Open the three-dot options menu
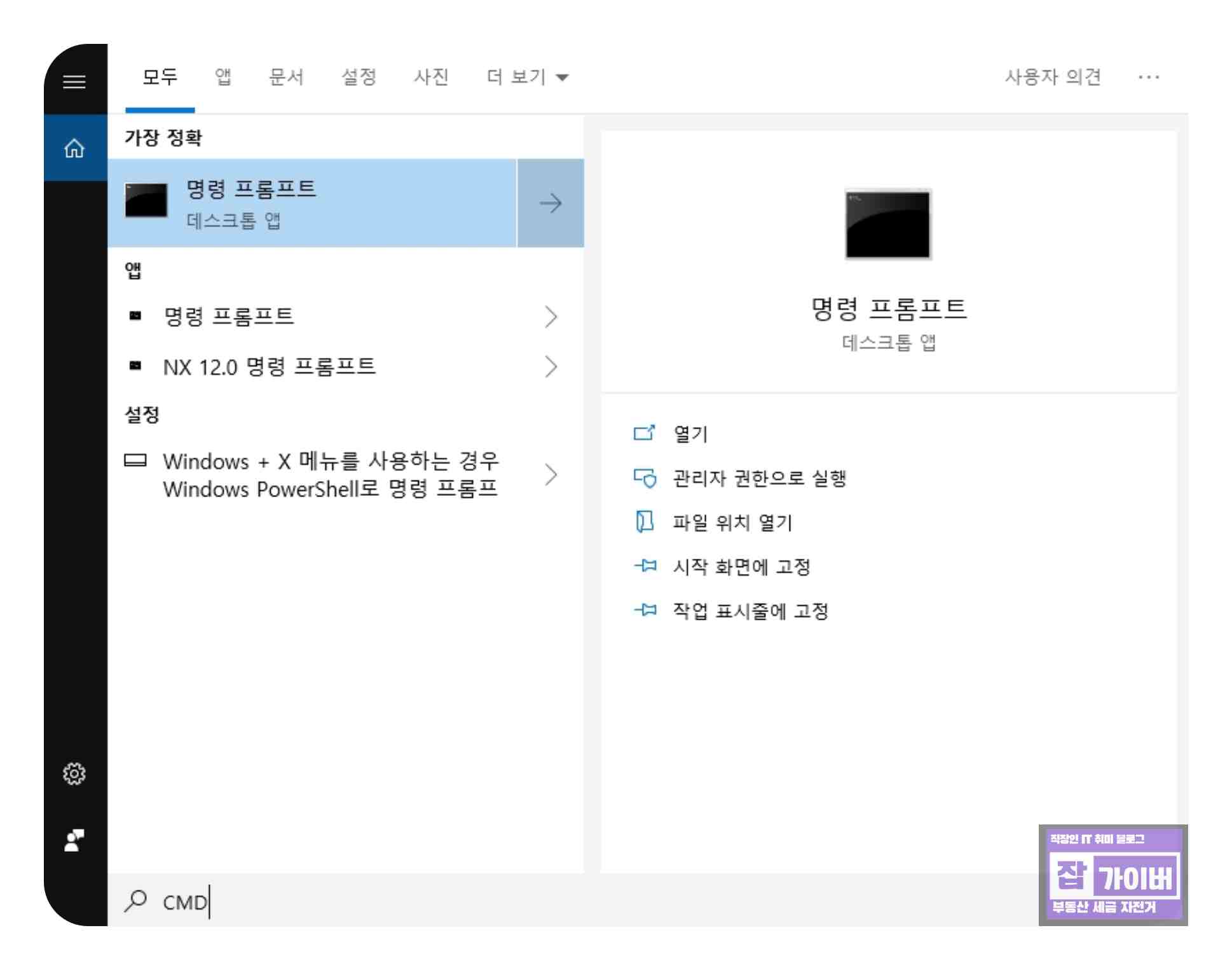This screenshot has width=1232, height=970. coord(1148,78)
